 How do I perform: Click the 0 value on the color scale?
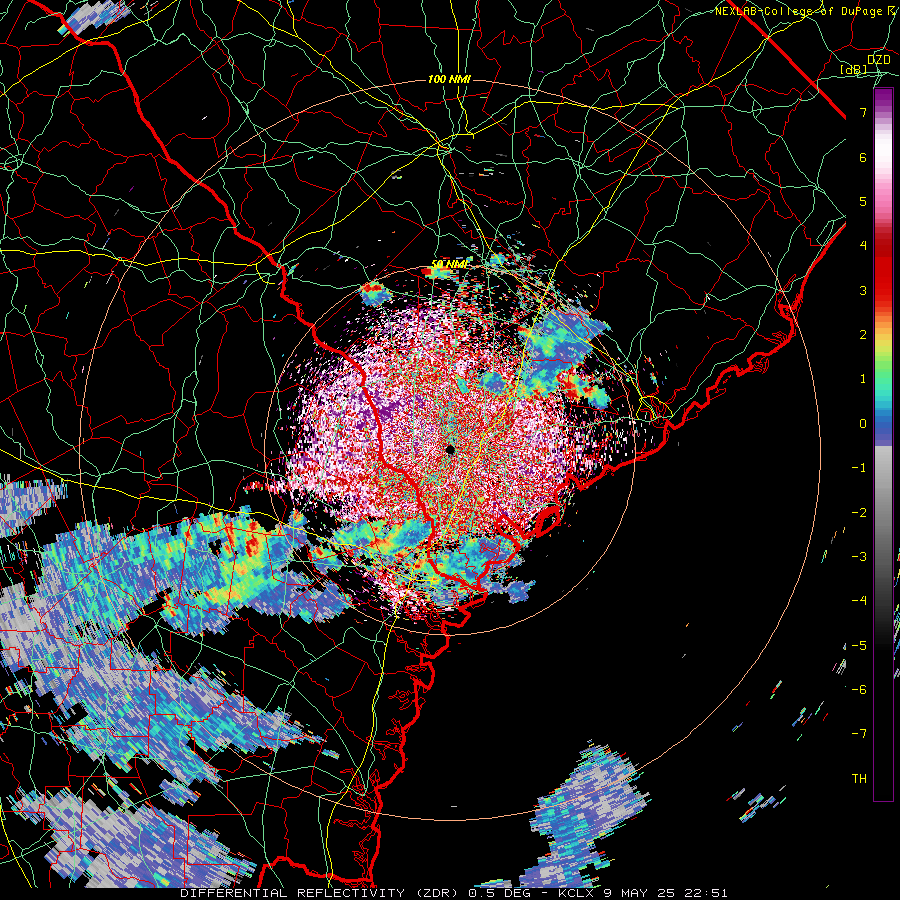[x=863, y=424]
